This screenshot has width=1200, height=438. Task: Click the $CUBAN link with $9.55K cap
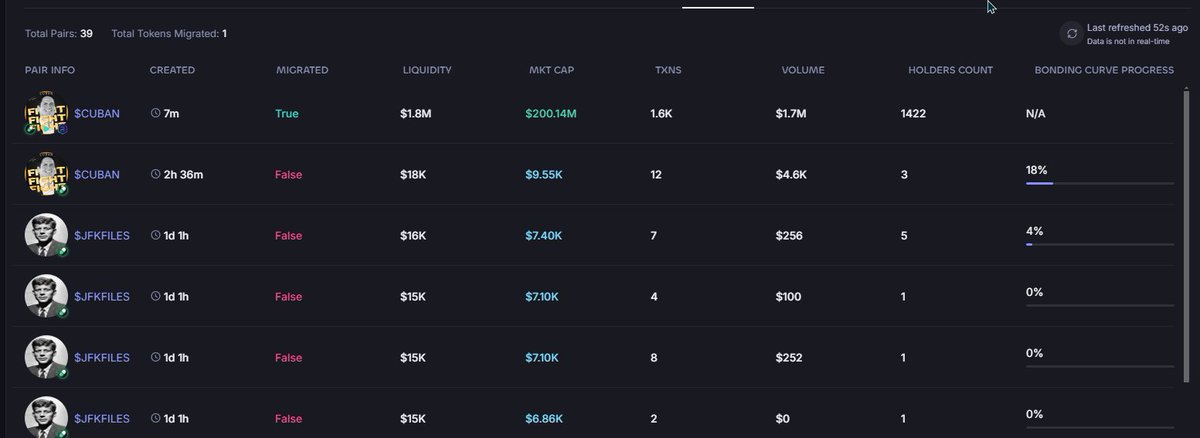pyautogui.click(x=96, y=175)
